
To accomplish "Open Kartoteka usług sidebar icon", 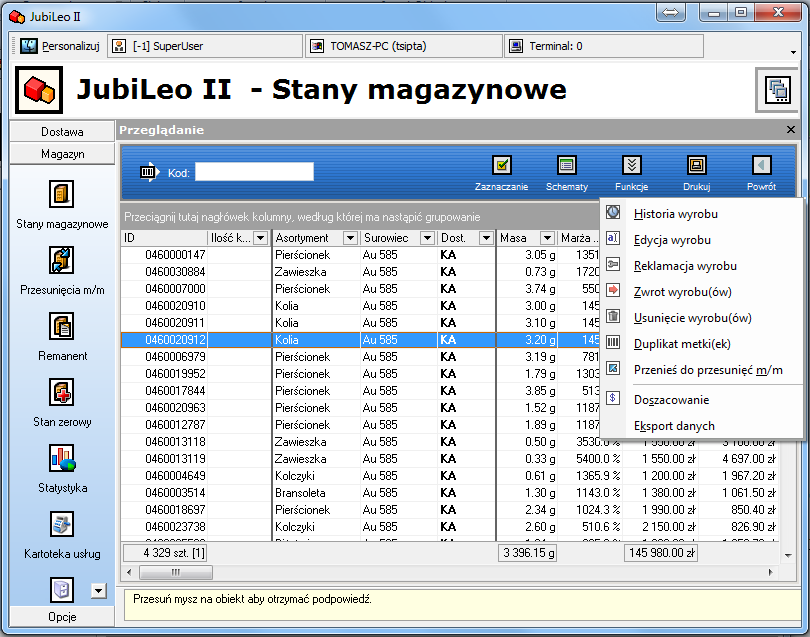I will pos(61,524).
